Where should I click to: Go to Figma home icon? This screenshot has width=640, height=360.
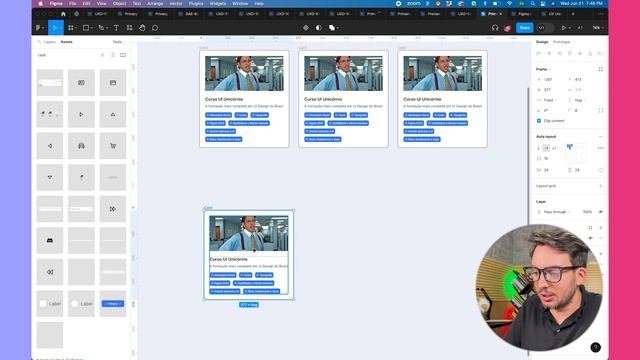pos(63,14)
